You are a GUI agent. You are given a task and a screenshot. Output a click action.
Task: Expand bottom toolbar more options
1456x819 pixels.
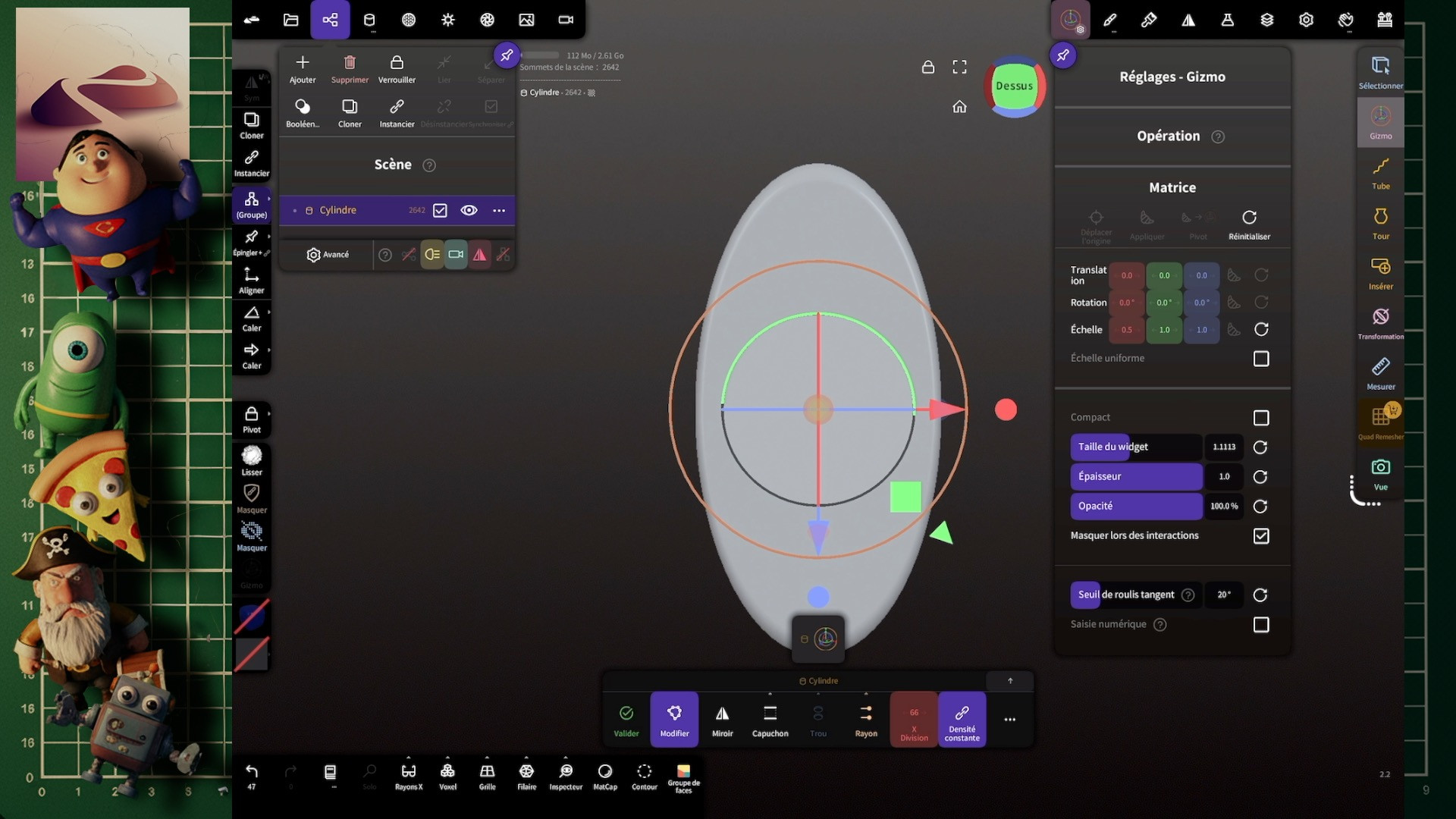1009,719
